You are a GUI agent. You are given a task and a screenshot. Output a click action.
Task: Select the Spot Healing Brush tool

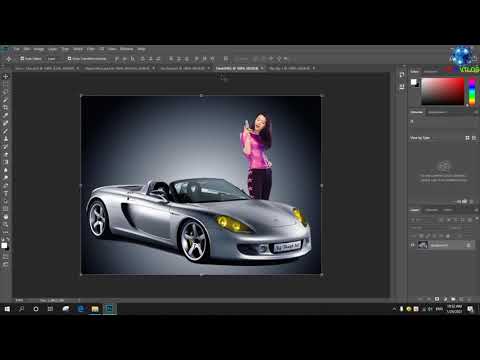(5, 123)
